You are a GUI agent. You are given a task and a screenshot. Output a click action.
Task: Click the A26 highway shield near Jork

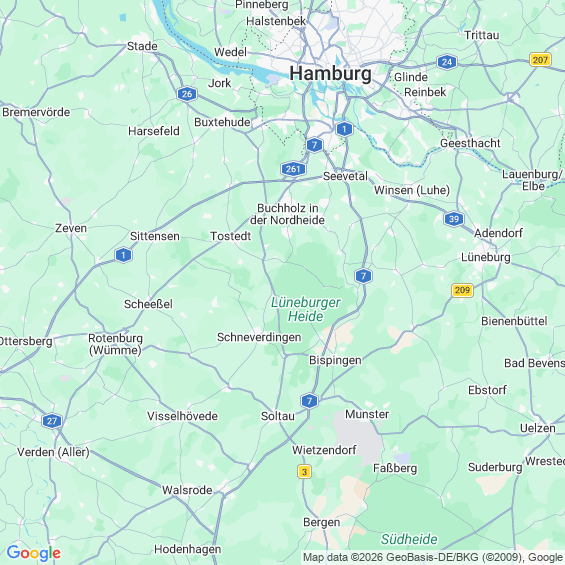187,94
